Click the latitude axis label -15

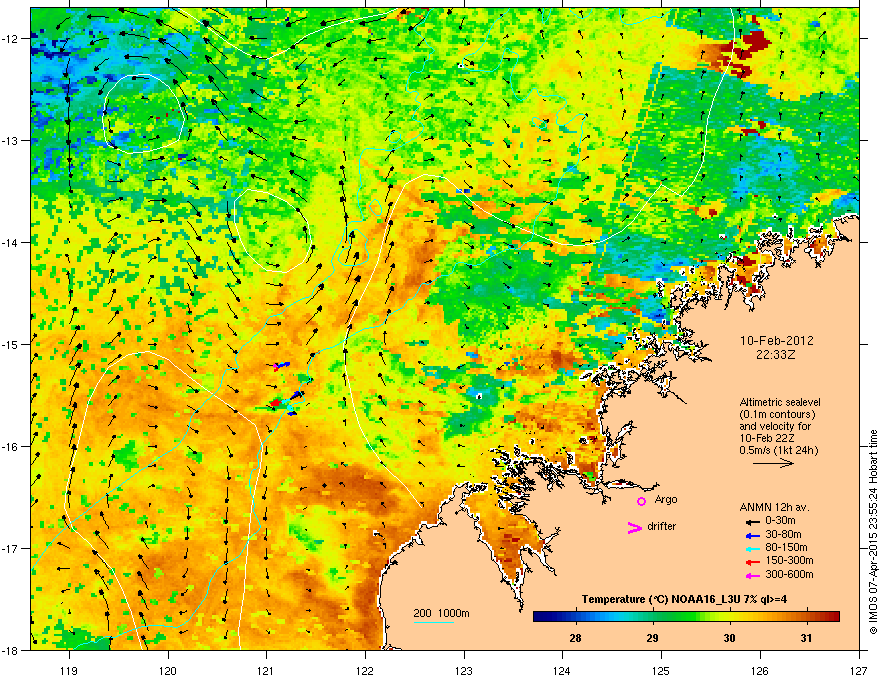pyautogui.click(x=11, y=344)
